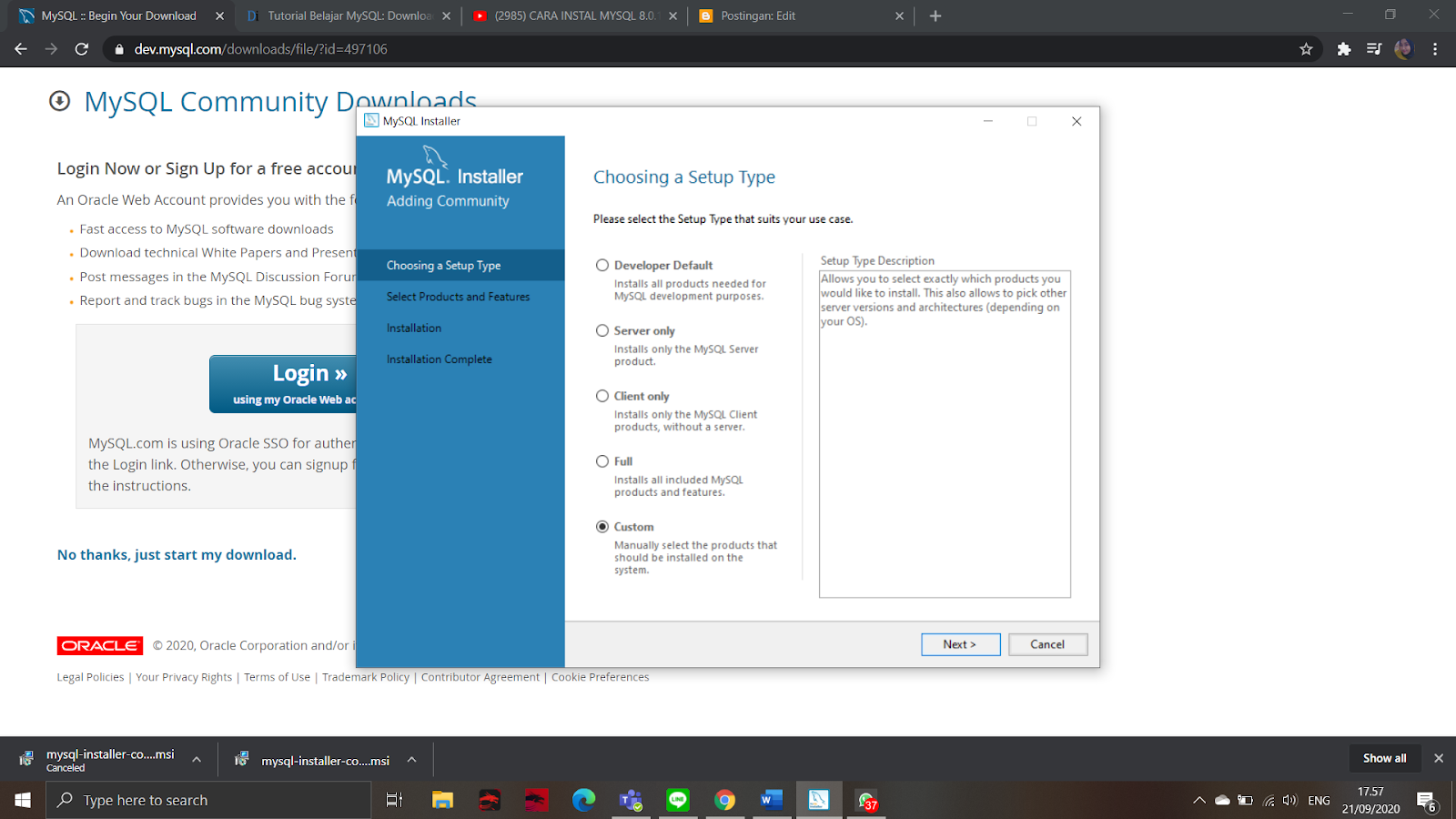Open the notification action center
1456x819 pixels.
1427,801
